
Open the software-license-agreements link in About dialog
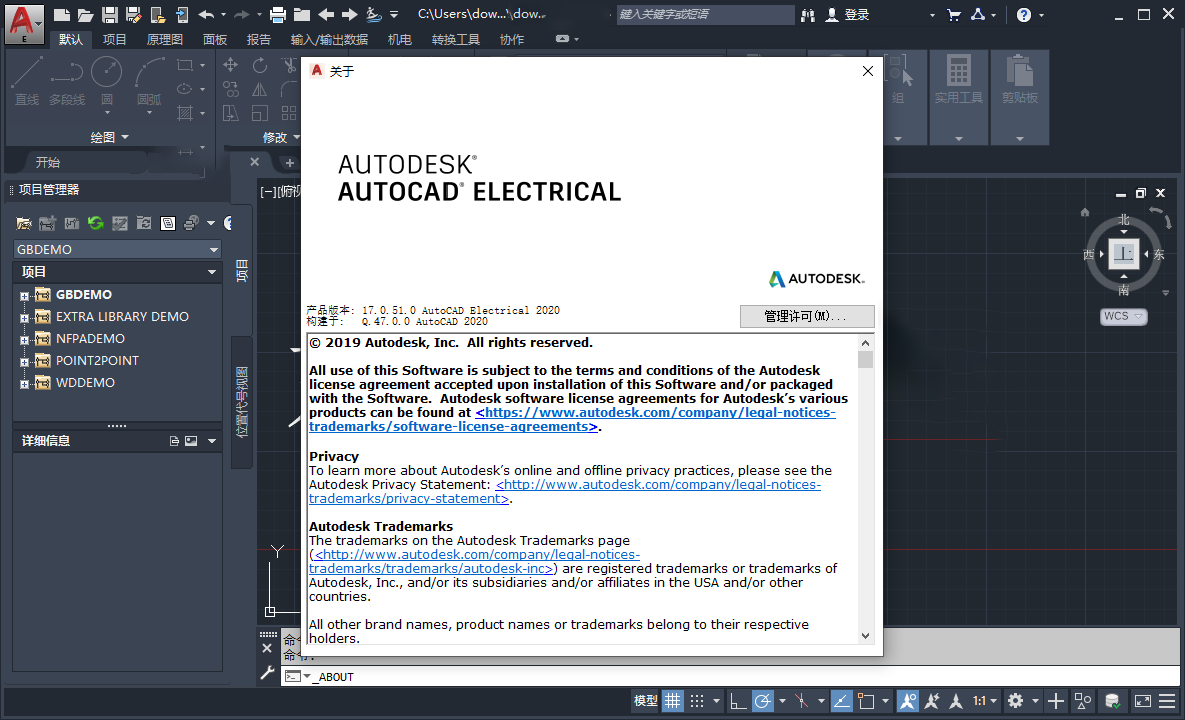(572, 419)
